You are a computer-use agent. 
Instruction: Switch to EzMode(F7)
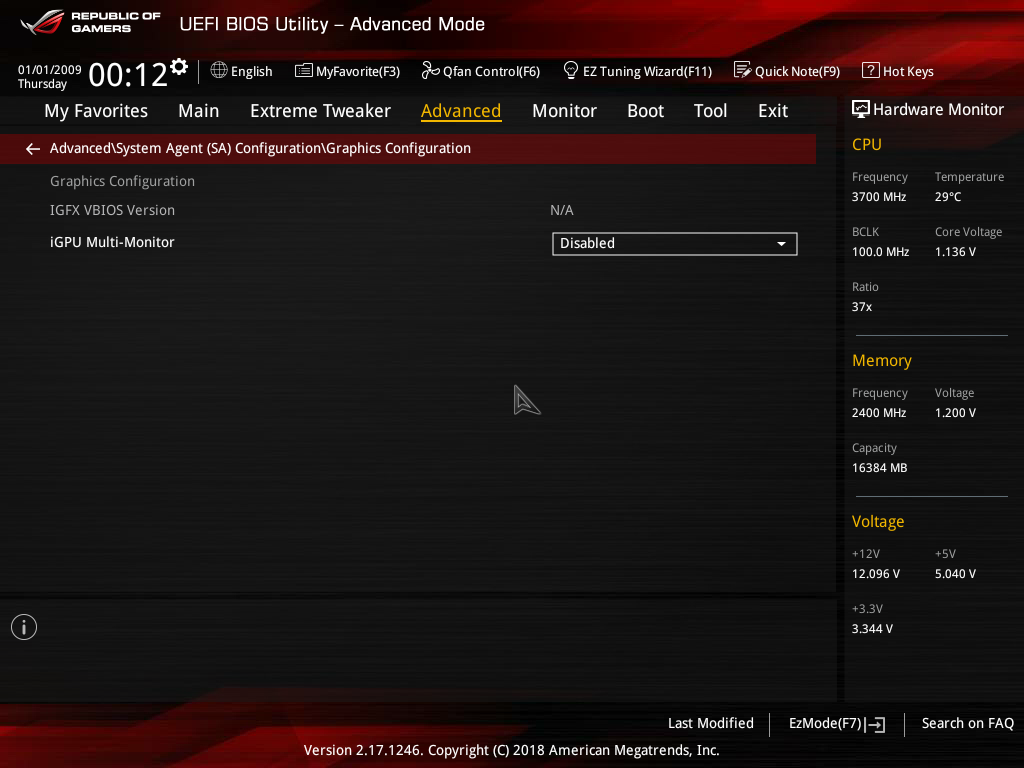[837, 724]
